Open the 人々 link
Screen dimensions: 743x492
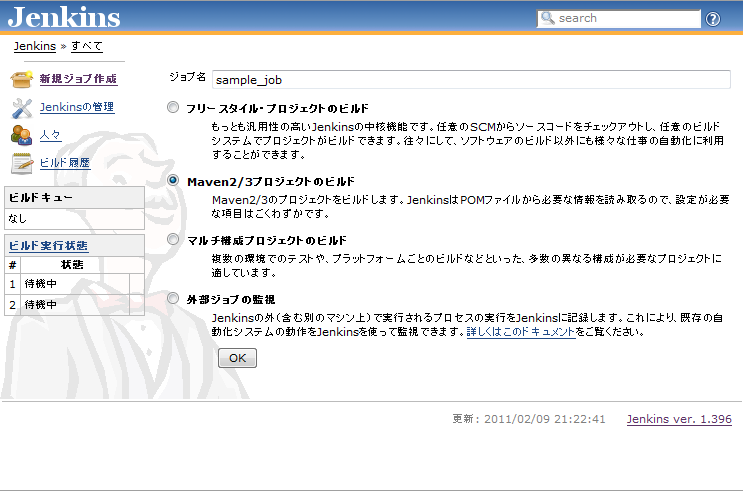click(50, 135)
